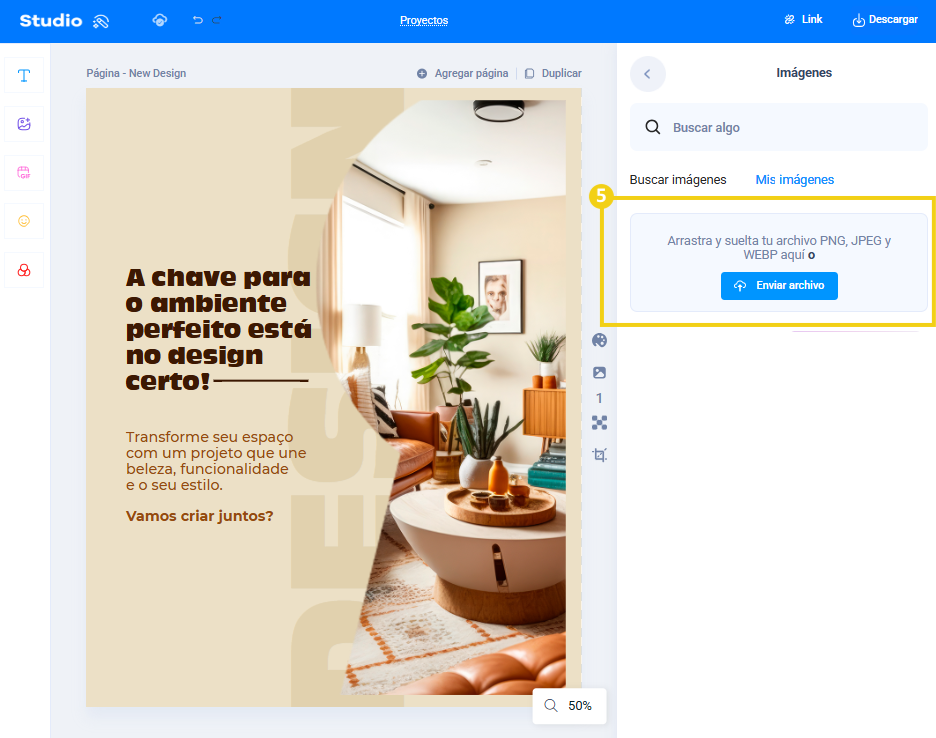Viewport: 936px width, 738px height.
Task: Click Duplicar page button
Action: (x=553, y=73)
